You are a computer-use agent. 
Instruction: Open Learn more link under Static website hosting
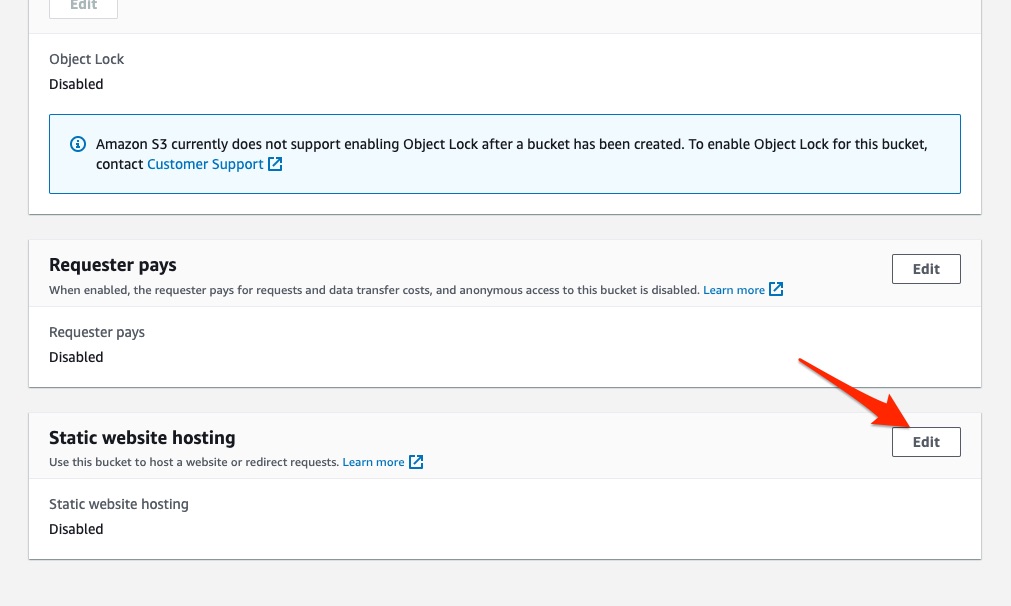[373, 462]
